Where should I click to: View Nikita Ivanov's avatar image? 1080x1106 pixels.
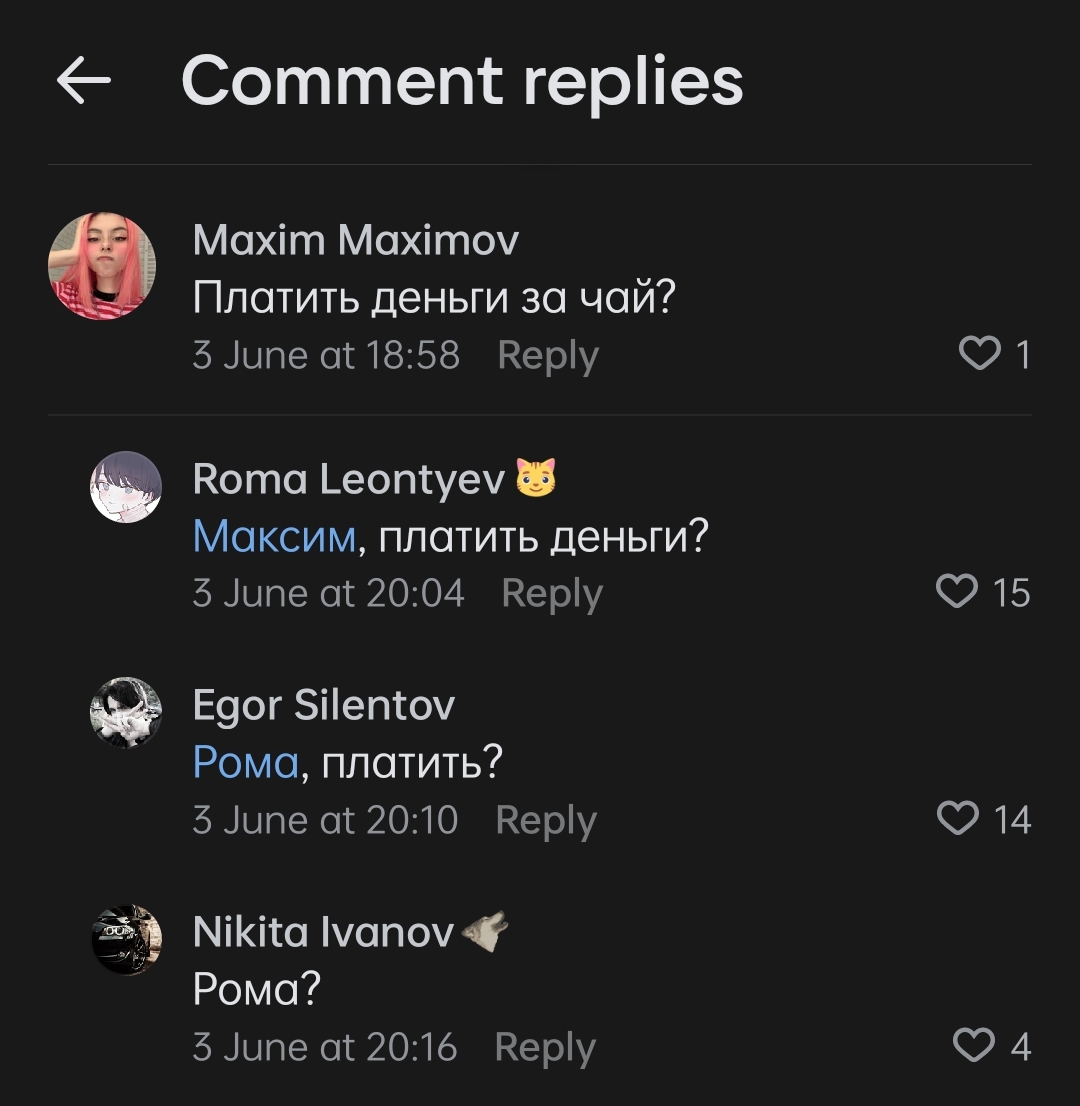tap(126, 940)
